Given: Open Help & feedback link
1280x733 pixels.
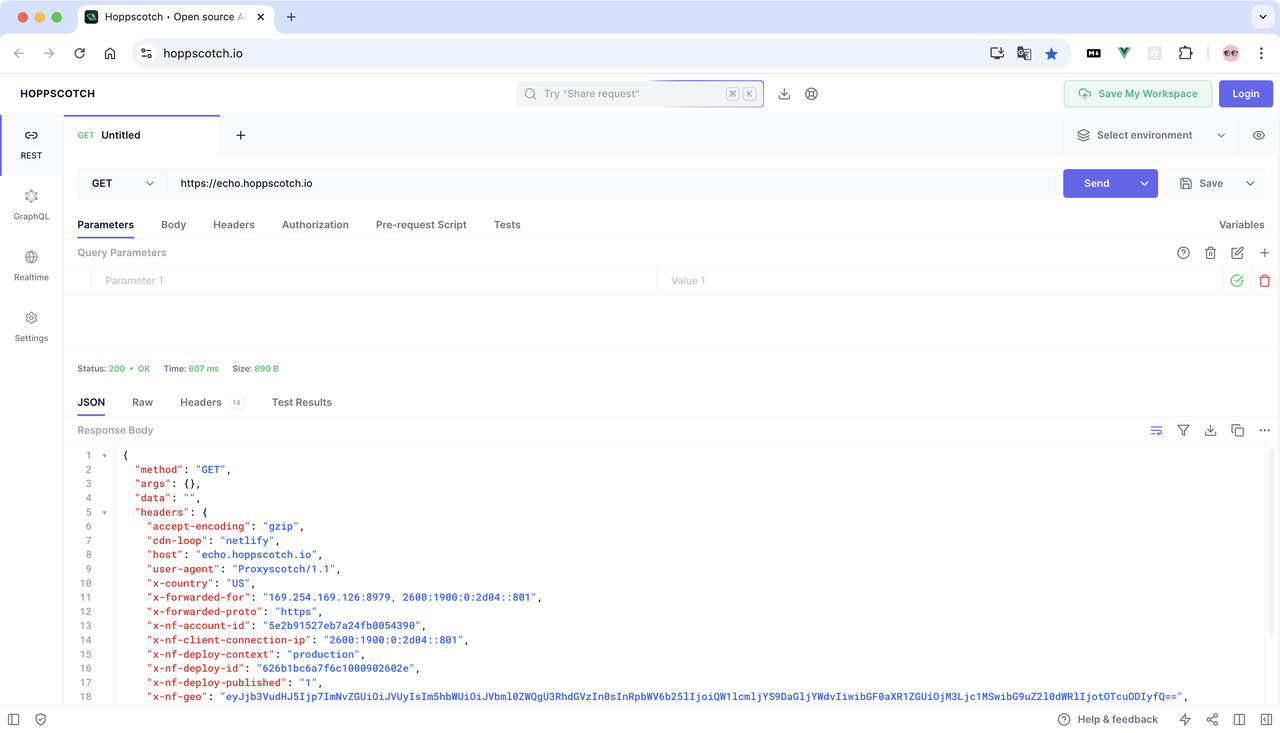Looking at the screenshot, I should (x=1108, y=719).
